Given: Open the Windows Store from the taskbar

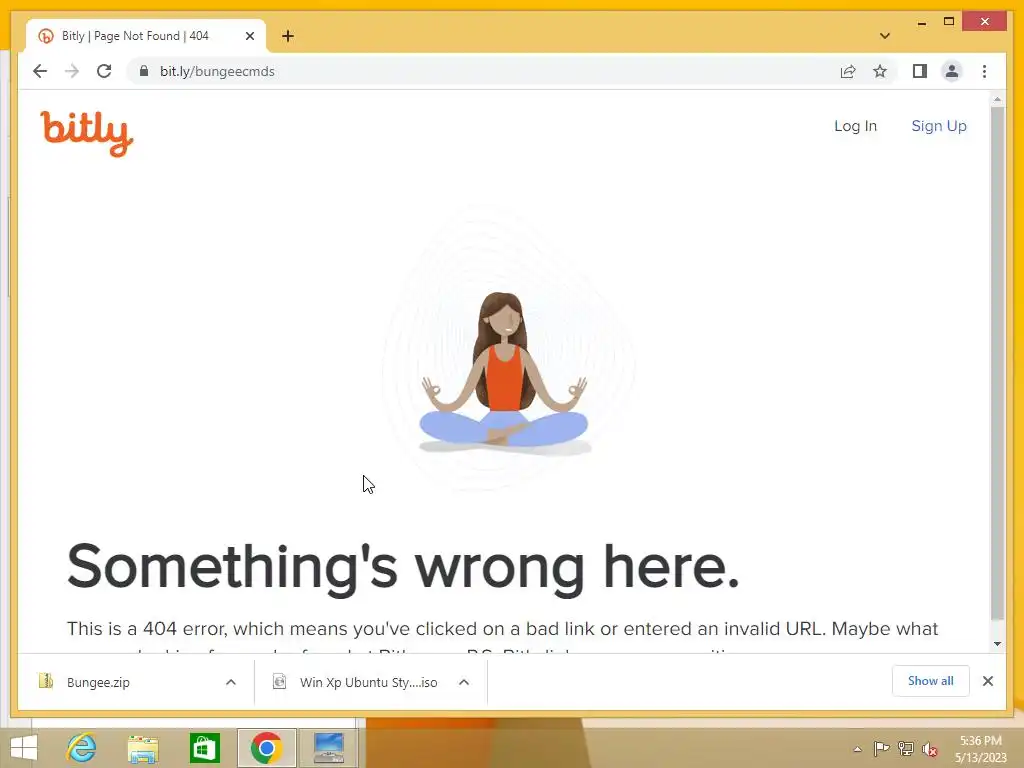Looking at the screenshot, I should coord(204,748).
